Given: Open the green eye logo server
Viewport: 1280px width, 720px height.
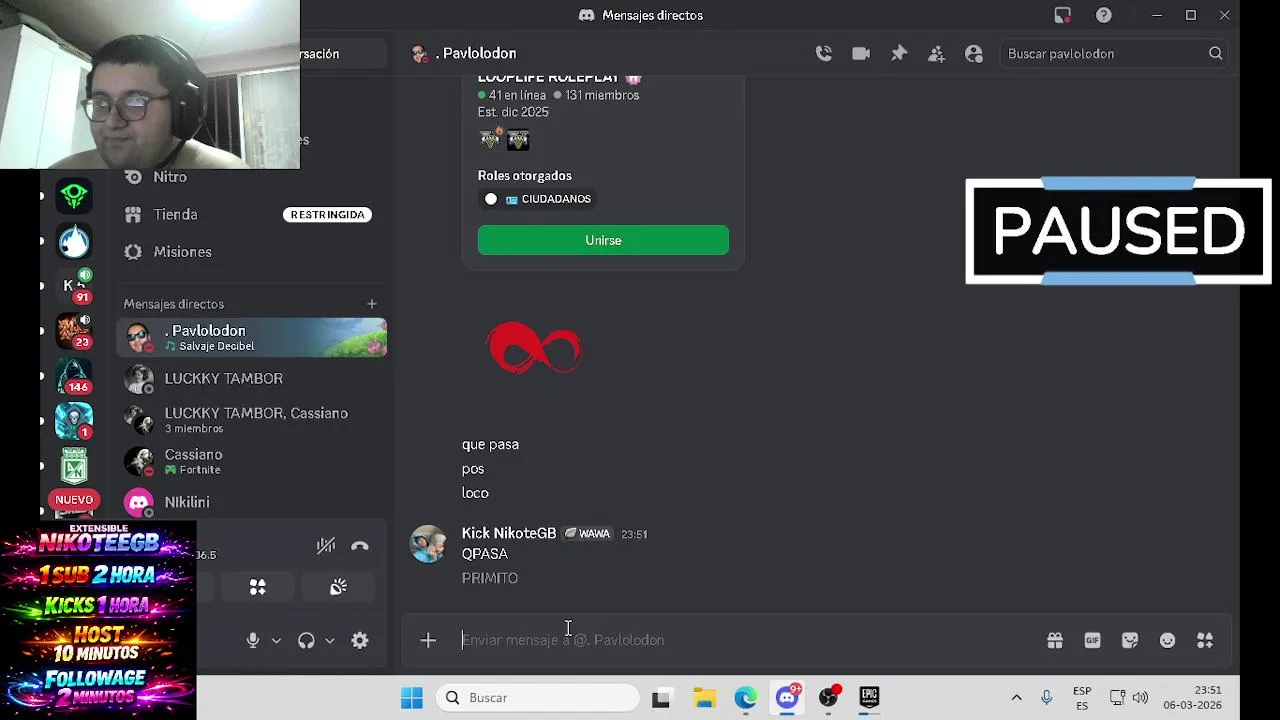Looking at the screenshot, I should [x=74, y=196].
